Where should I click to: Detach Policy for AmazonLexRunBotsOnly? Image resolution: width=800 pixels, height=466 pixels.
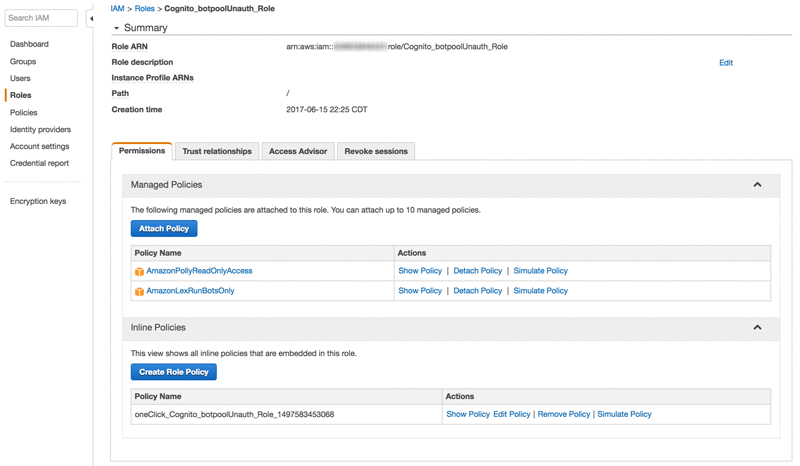[x=478, y=291]
